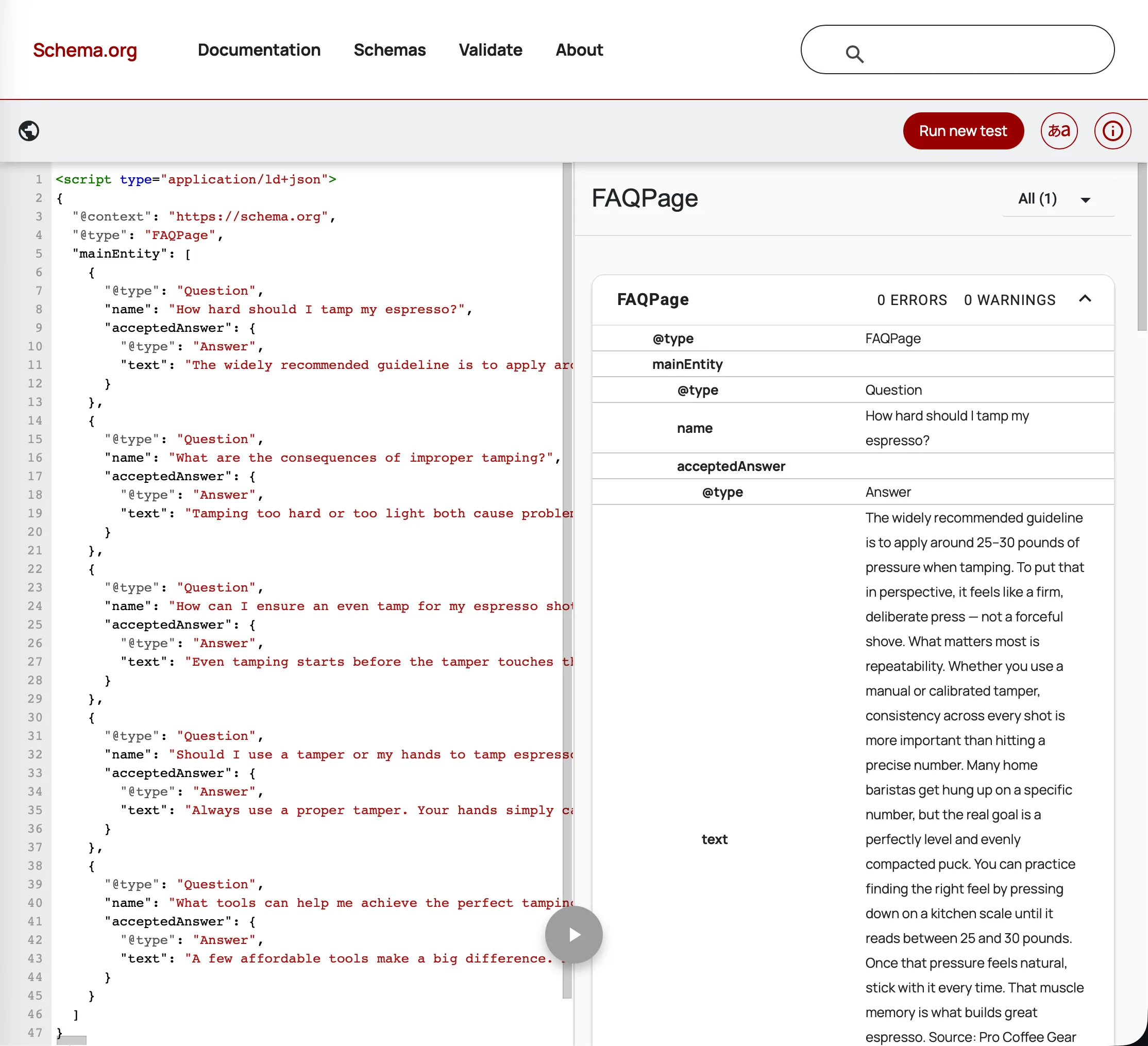Click the code editor horizontal scrollbar thumb

72,1040
